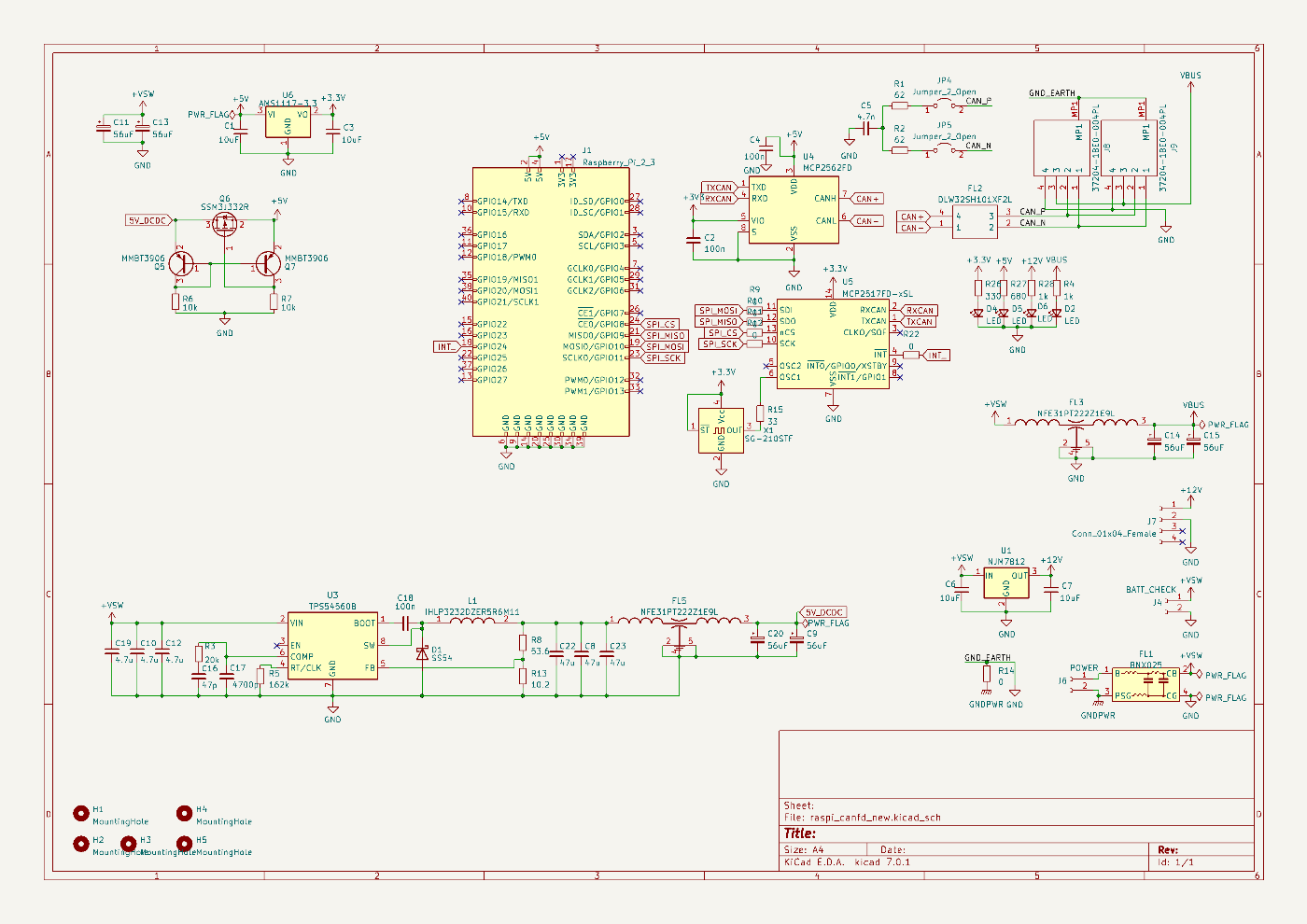Select the U1 NJM7812 regulator symbol
1307x924 pixels.
coord(1006,582)
